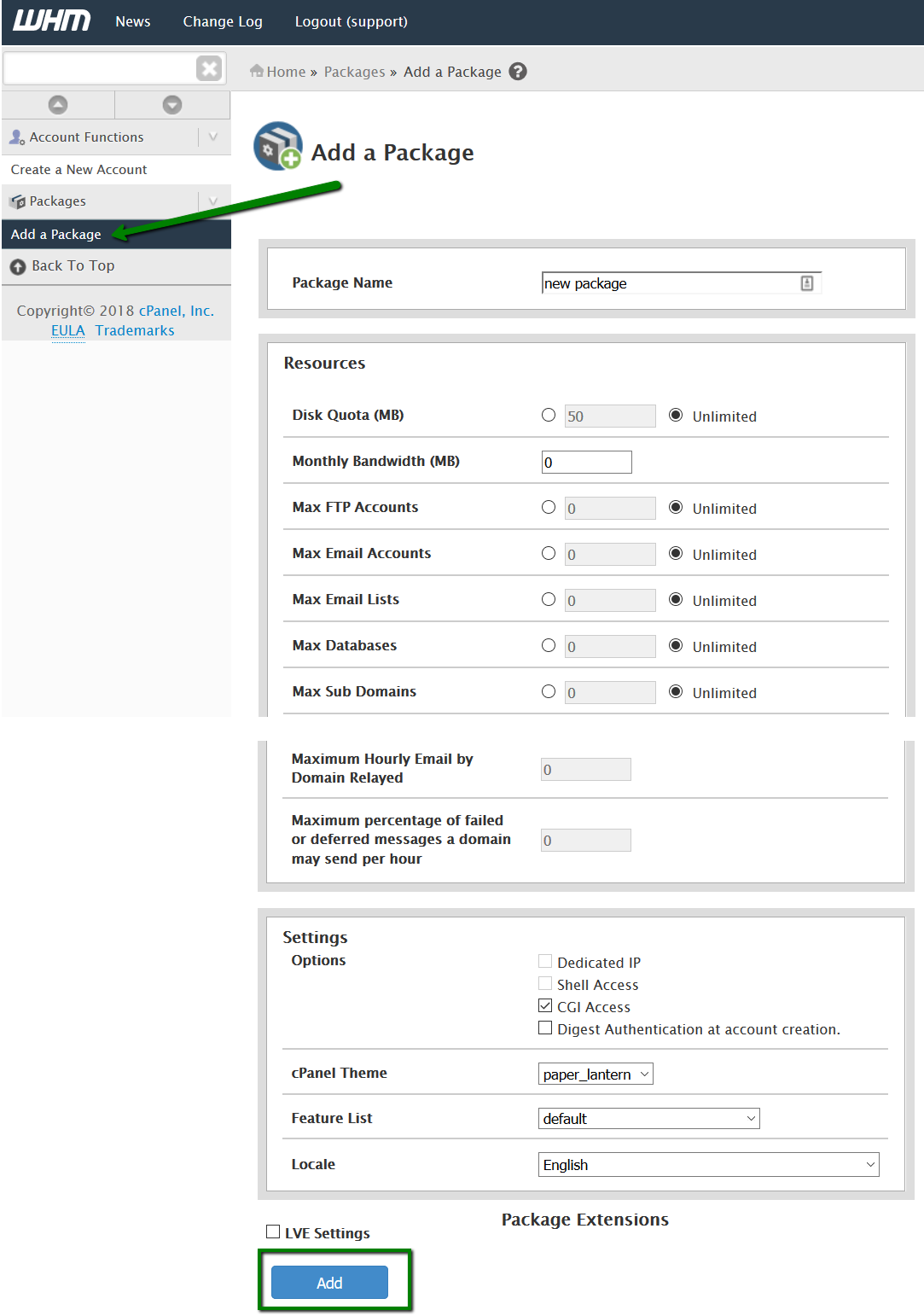This screenshot has height=1316, width=924.
Task: Click the autofill icon in Package Name
Action: pos(806,283)
